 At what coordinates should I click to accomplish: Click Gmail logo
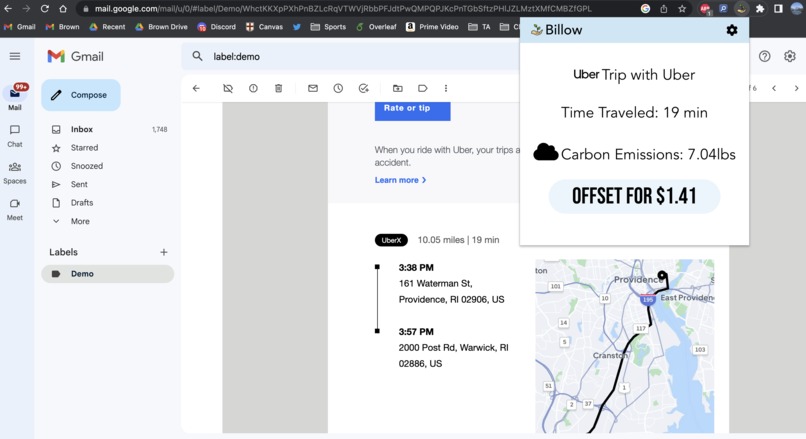pyautogui.click(x=76, y=56)
